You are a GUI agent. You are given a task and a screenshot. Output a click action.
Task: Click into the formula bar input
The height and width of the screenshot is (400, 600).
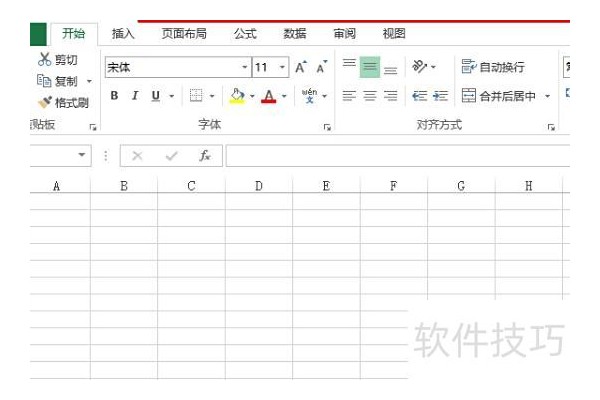398,155
